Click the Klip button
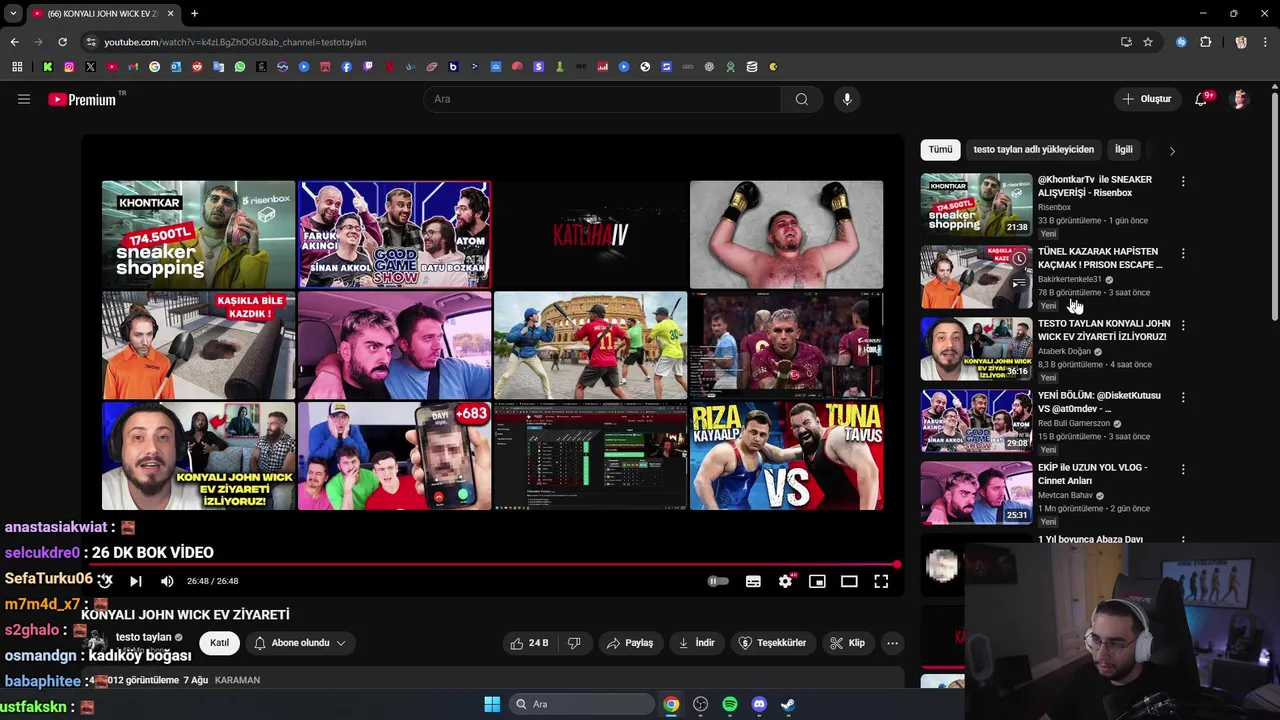 tap(848, 643)
